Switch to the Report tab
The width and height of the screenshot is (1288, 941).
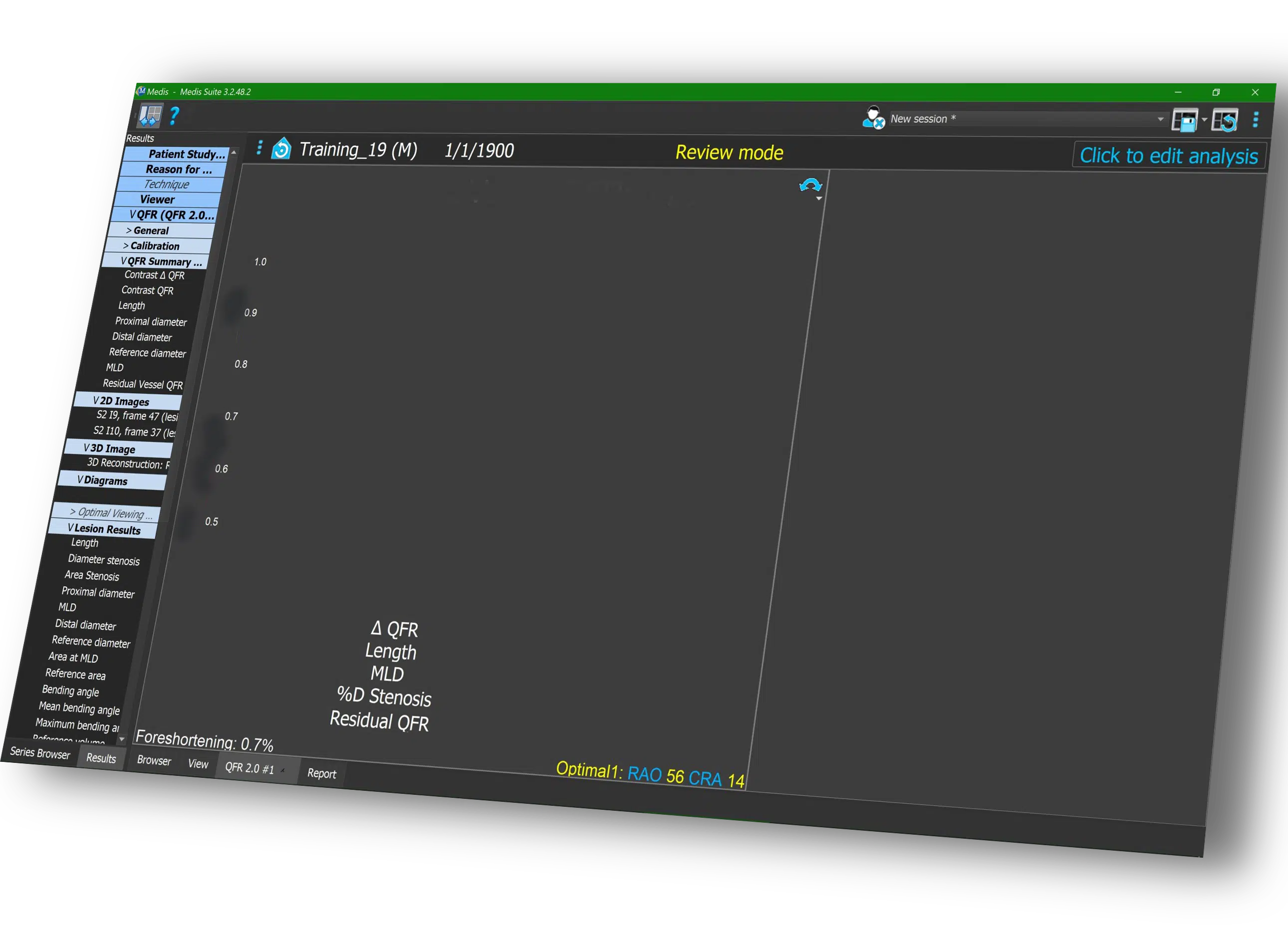(321, 773)
